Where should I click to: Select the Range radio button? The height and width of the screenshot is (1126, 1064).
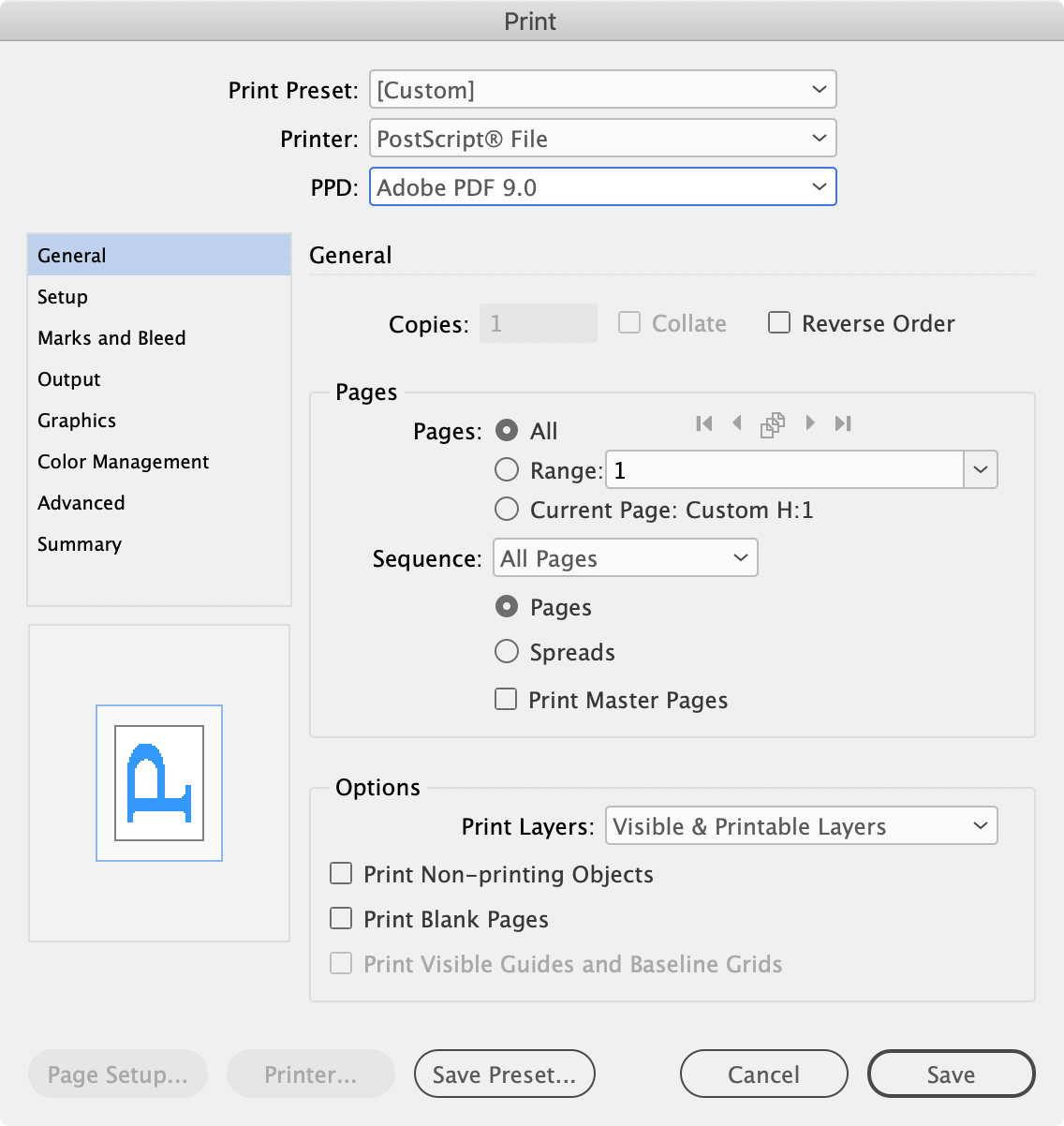click(x=506, y=469)
